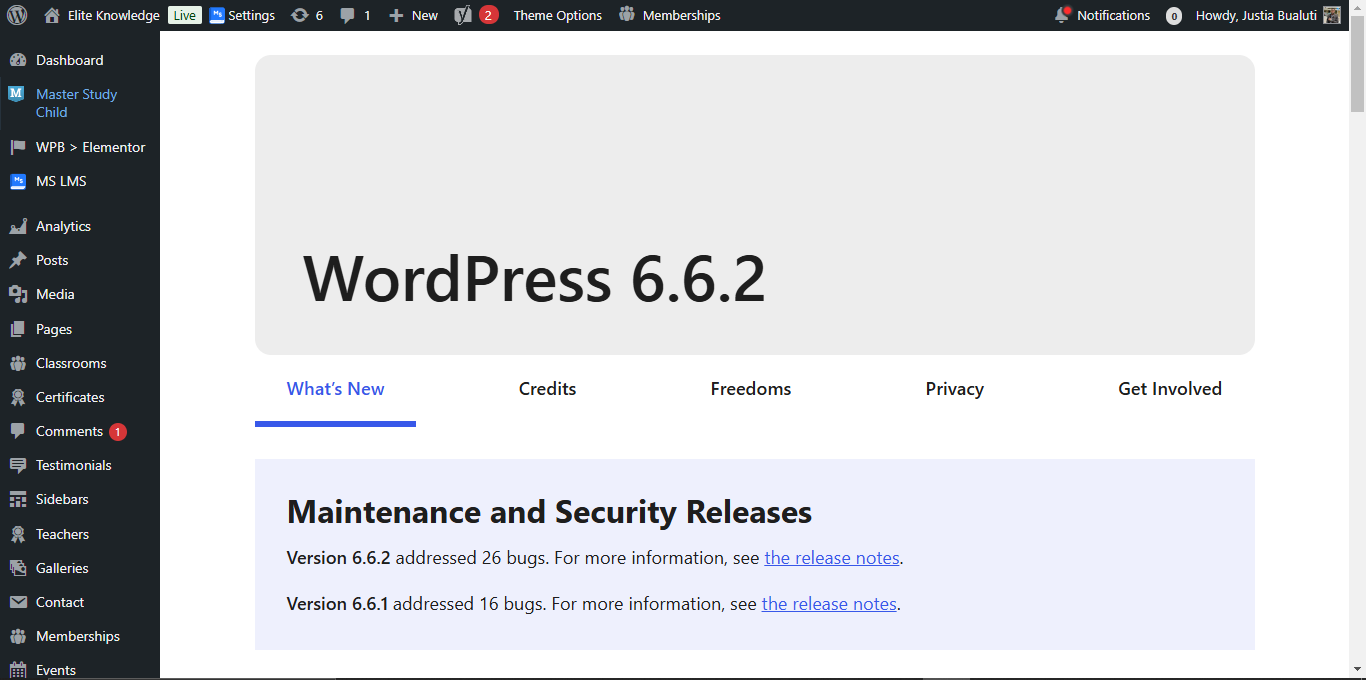Click the WordPress 6.6.2 heading text
Image resolution: width=1366 pixels, height=680 pixels.
[535, 279]
